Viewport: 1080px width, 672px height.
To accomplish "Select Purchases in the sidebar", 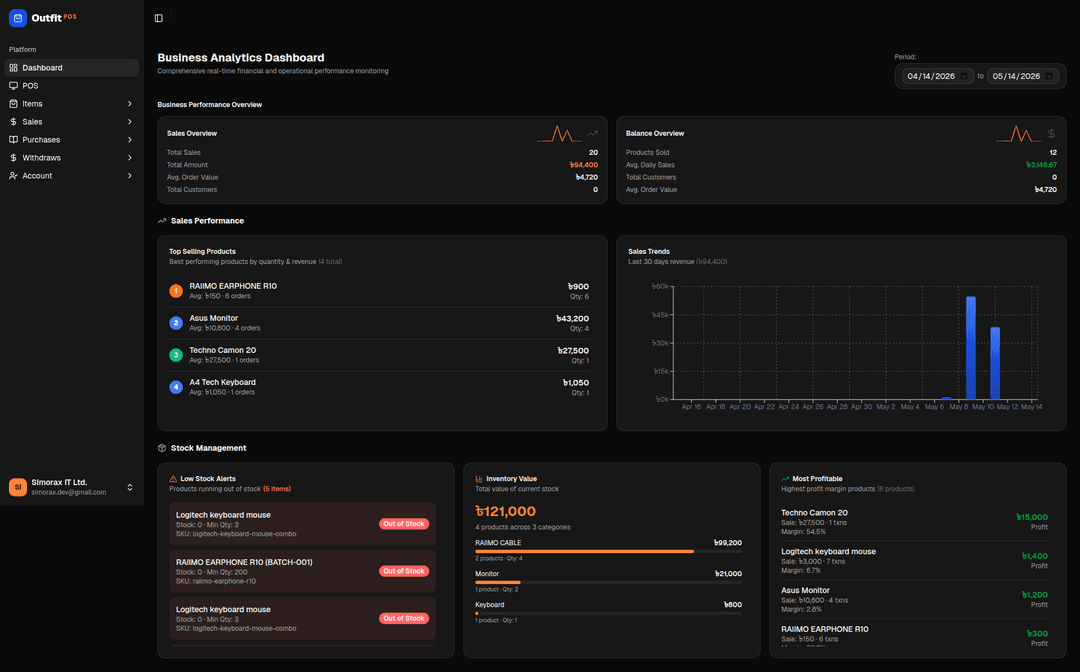I will (72, 139).
